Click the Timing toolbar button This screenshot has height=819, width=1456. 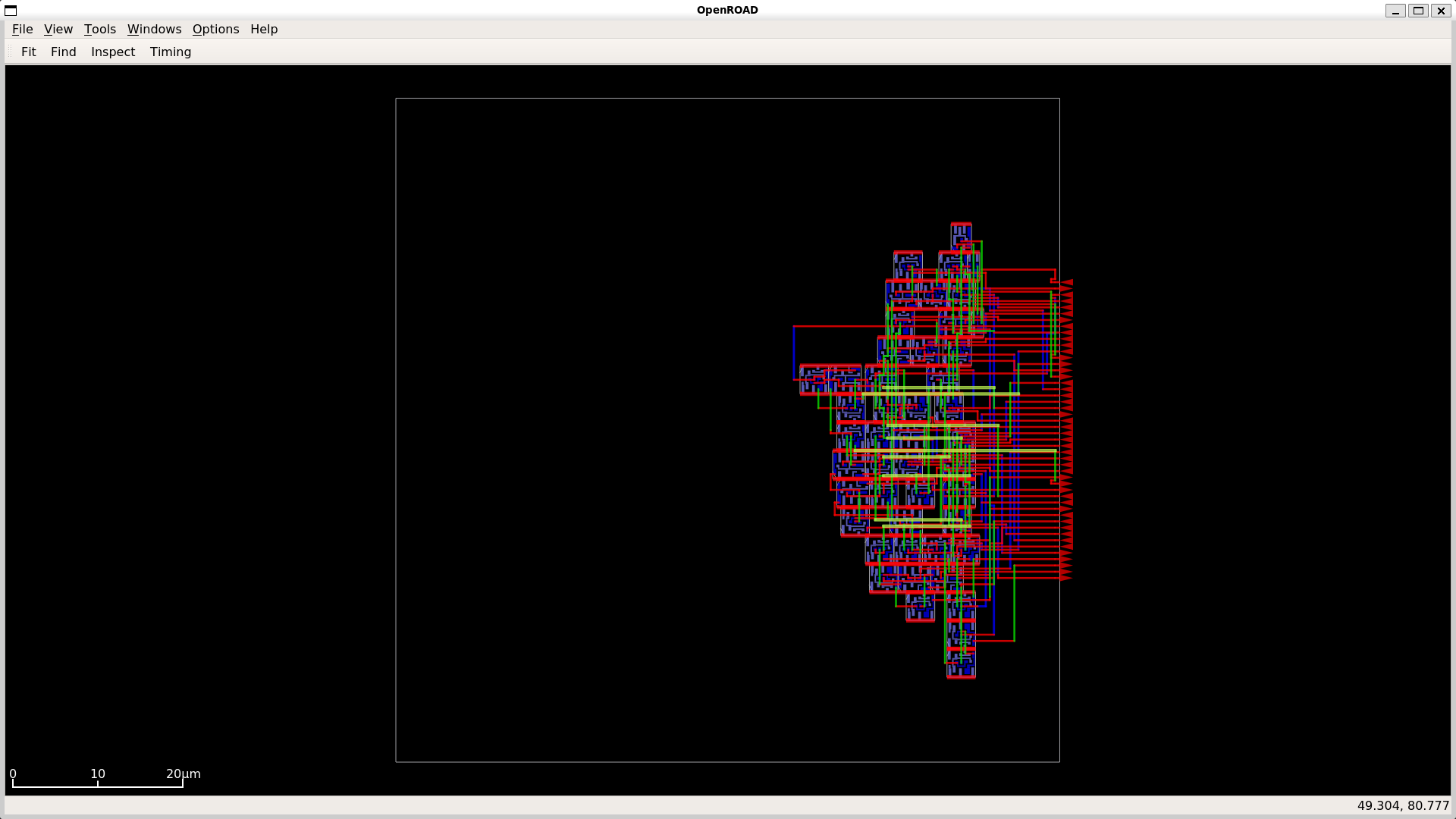point(171,52)
